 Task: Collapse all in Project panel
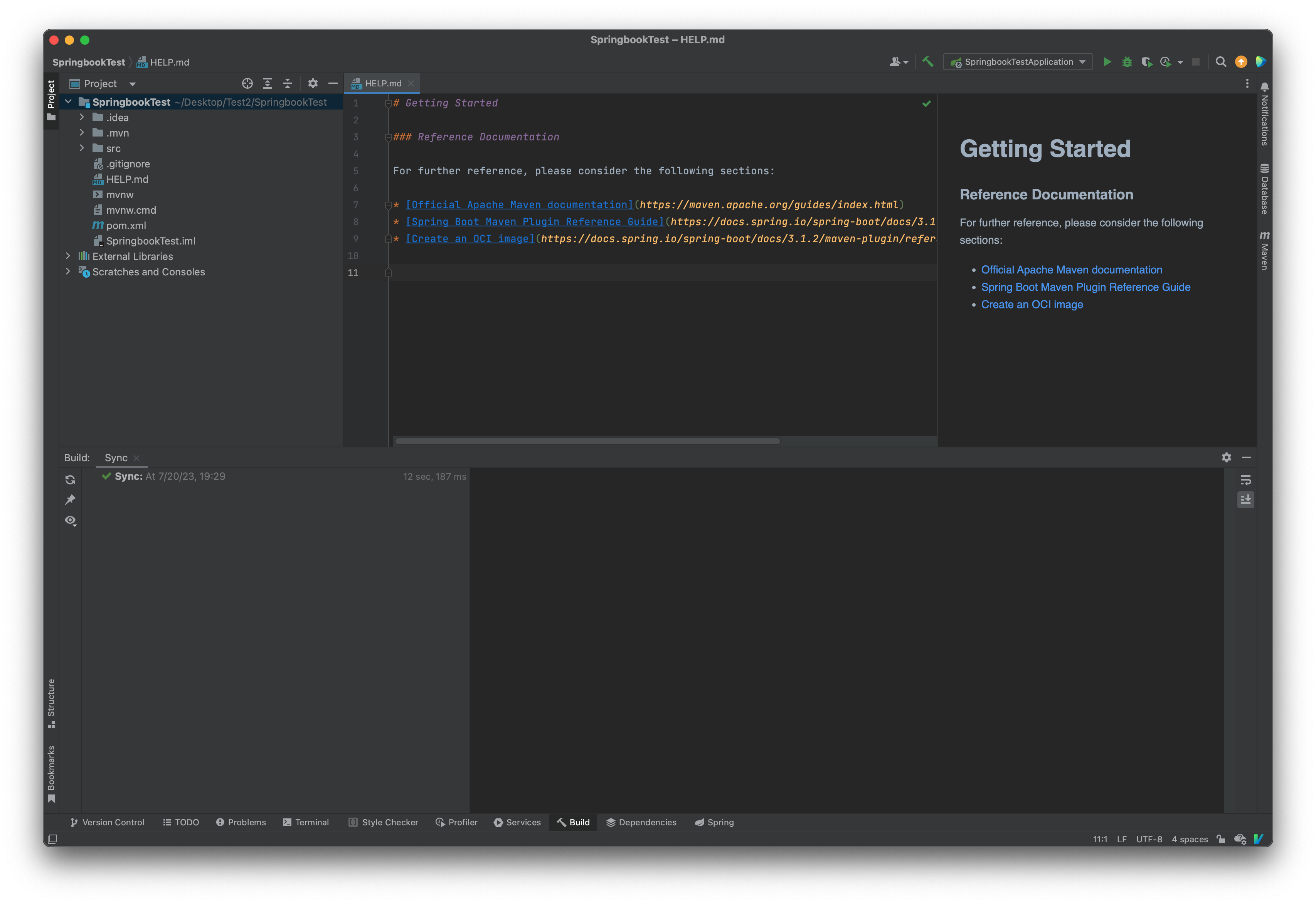pos(288,83)
